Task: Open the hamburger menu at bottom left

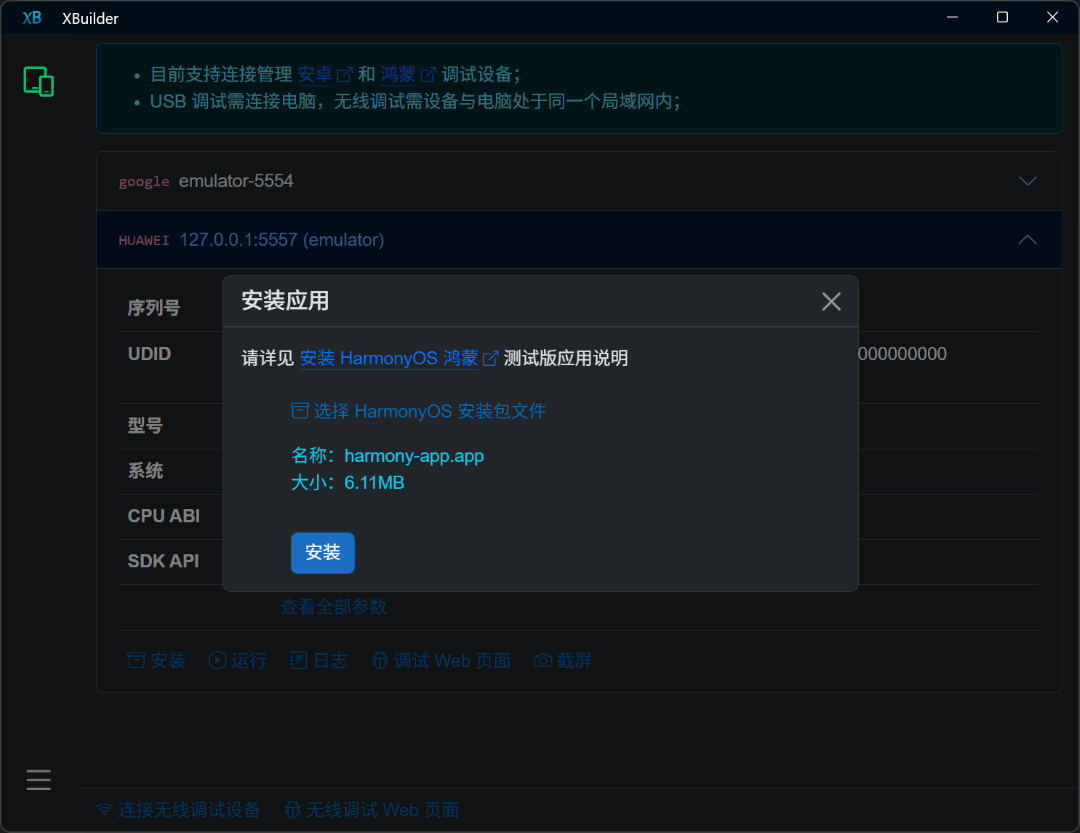Action: tap(39, 779)
